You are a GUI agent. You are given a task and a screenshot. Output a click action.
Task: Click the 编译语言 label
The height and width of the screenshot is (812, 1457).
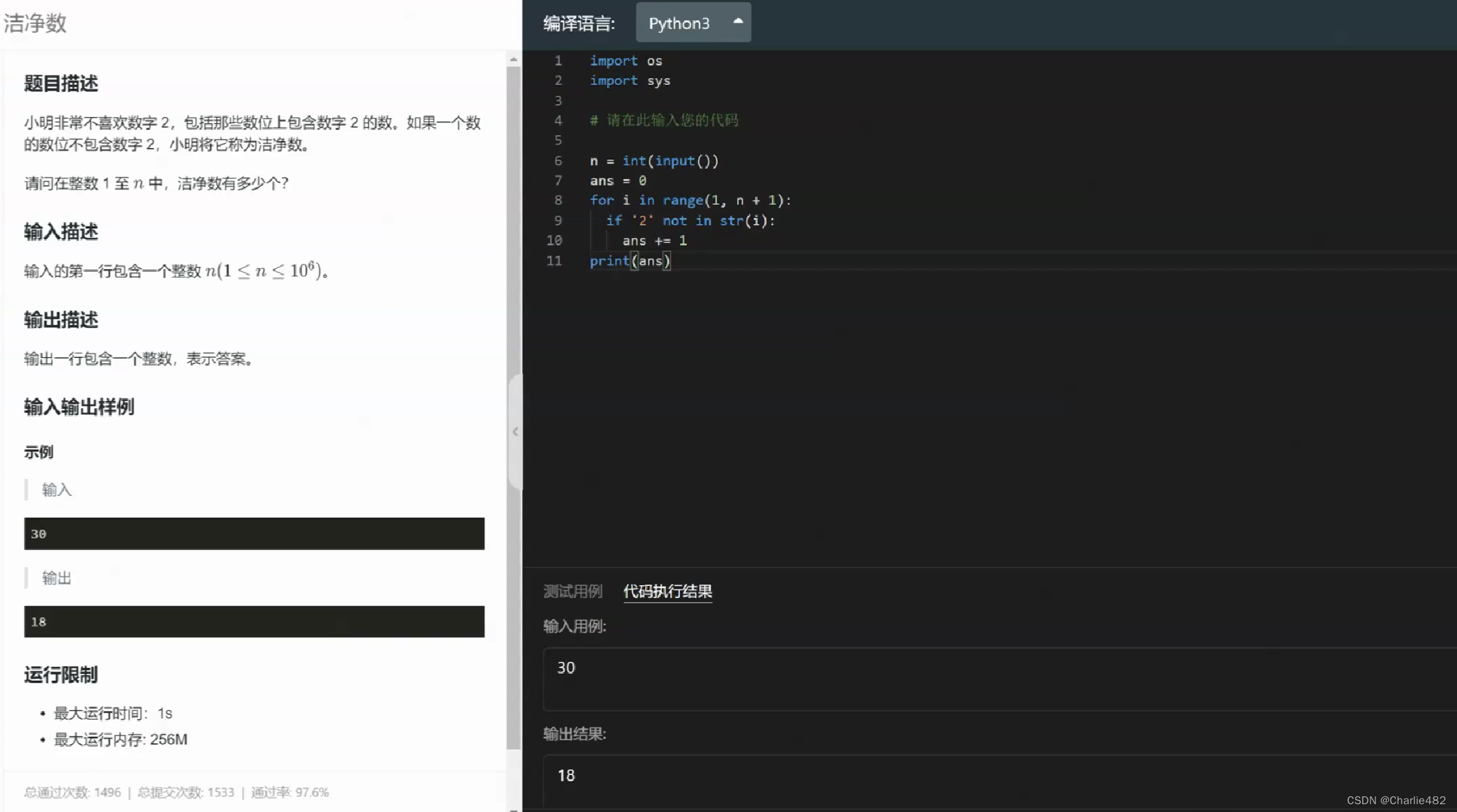(578, 24)
